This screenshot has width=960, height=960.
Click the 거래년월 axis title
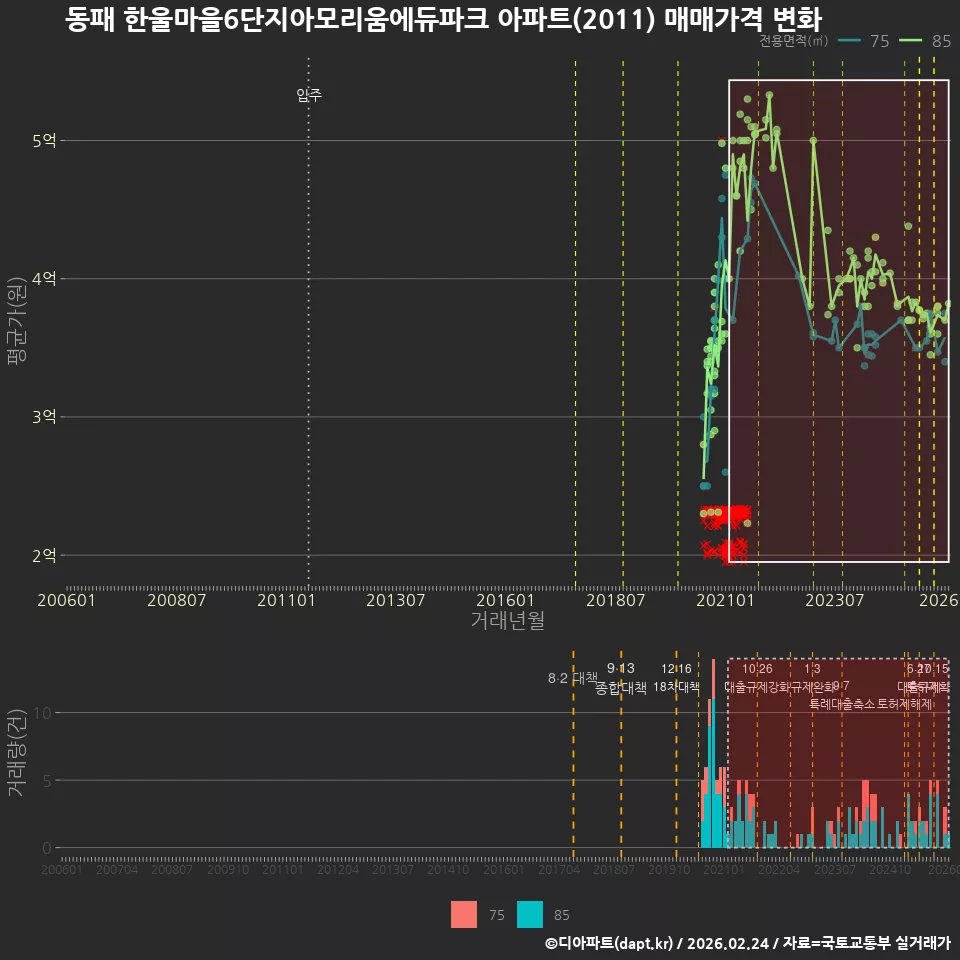(x=508, y=620)
